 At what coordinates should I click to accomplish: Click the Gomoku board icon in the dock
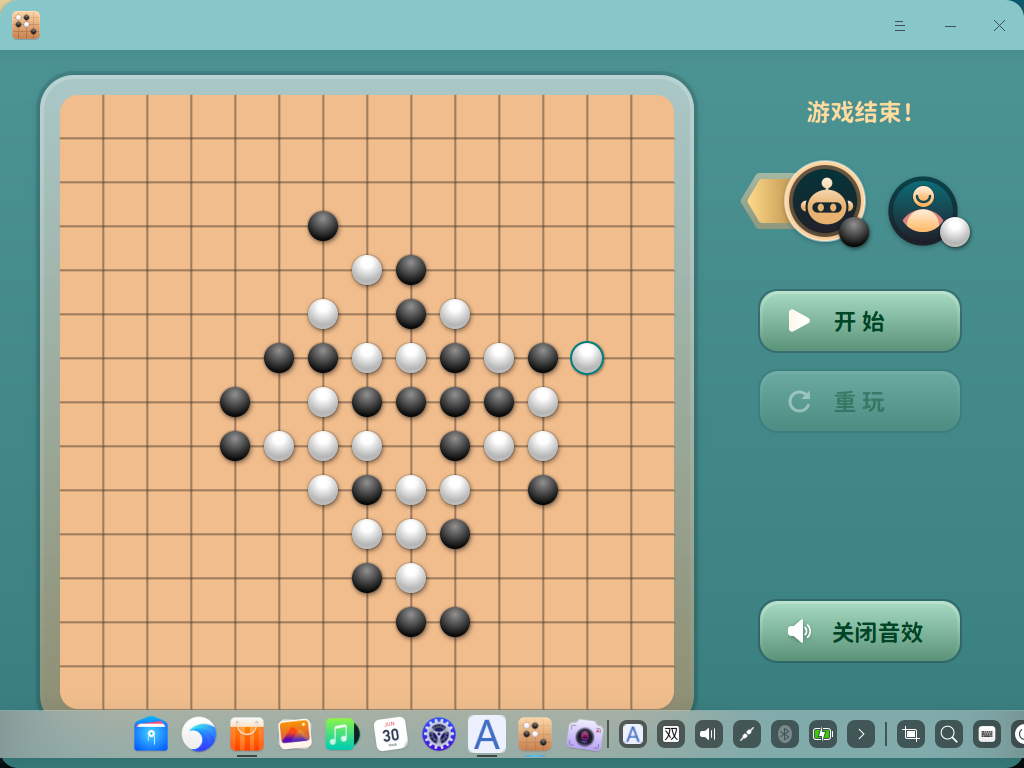(x=534, y=735)
